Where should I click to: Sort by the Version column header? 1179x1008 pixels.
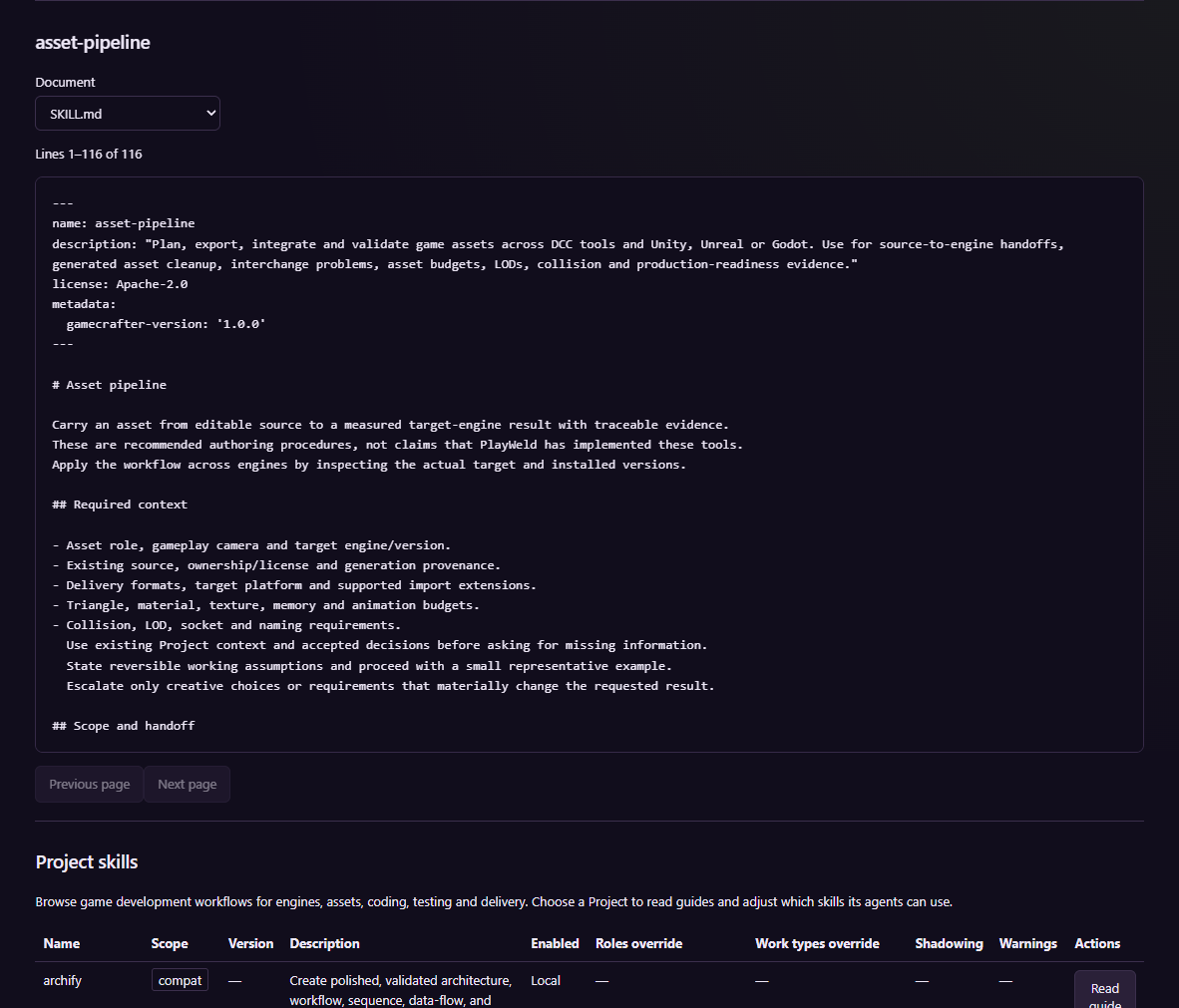click(x=250, y=943)
